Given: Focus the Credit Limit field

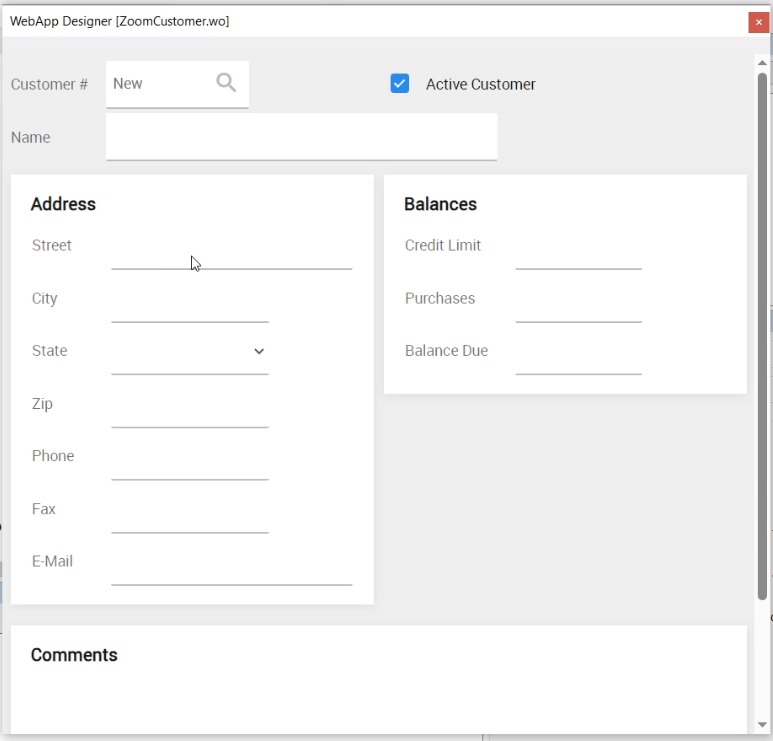Looking at the screenshot, I should pos(578,254).
